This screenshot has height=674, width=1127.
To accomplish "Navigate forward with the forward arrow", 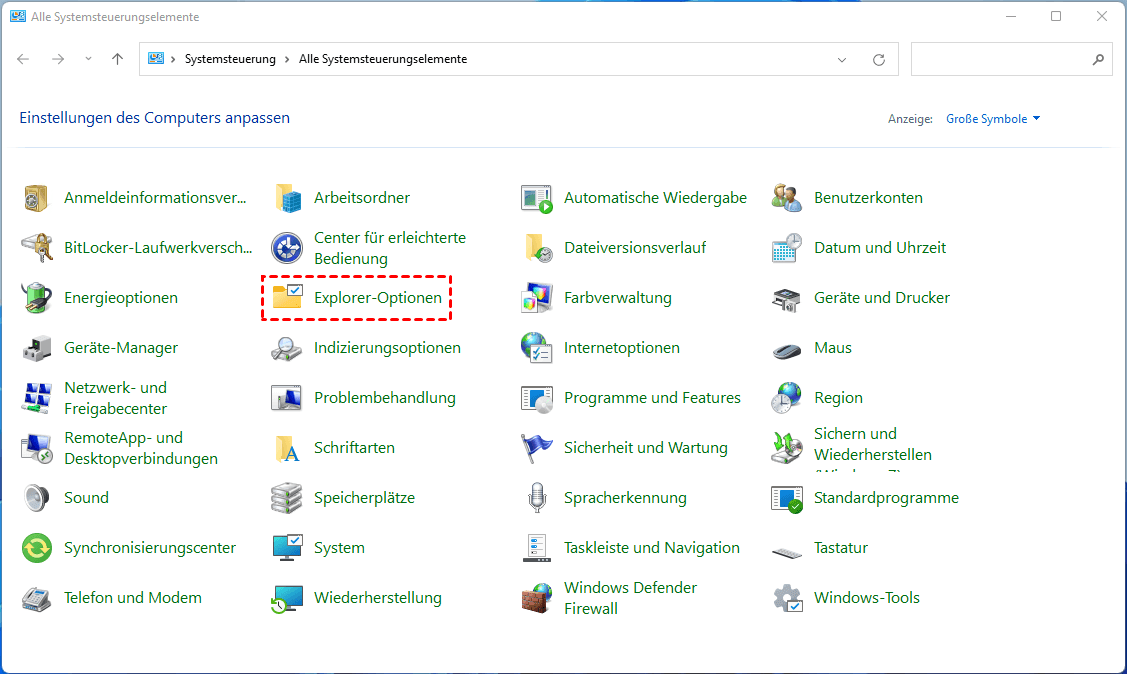I will tap(58, 59).
